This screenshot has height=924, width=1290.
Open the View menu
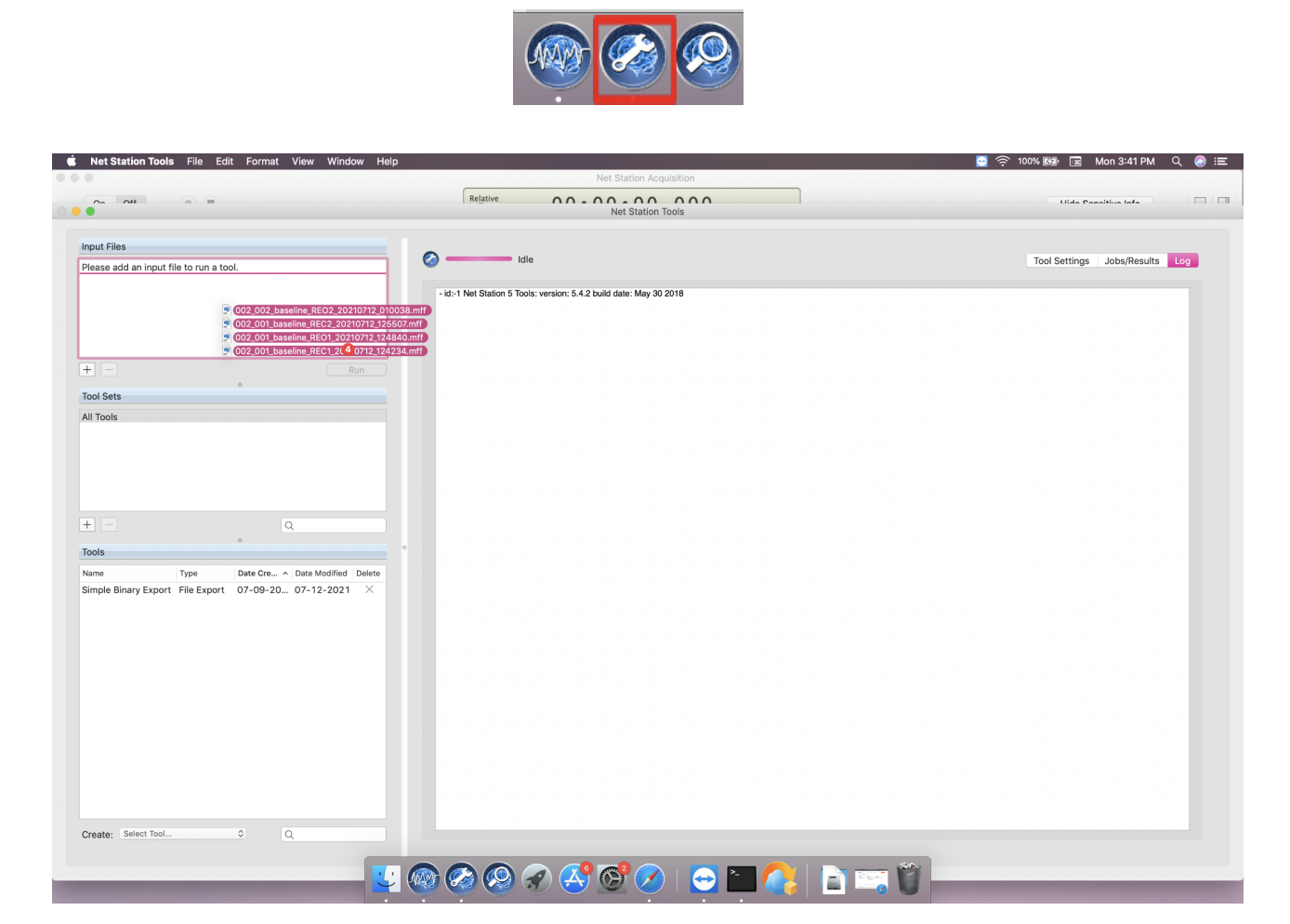(303, 161)
